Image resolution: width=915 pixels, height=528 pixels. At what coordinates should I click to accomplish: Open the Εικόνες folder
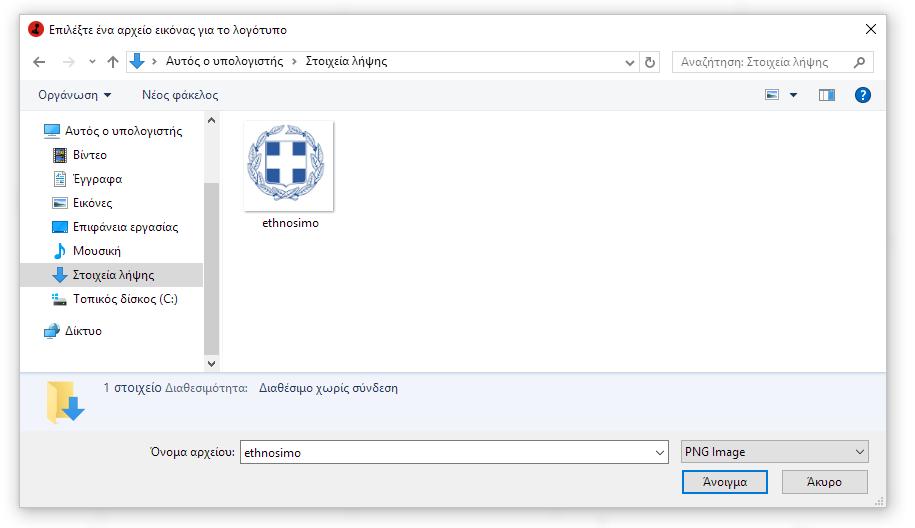tap(92, 202)
